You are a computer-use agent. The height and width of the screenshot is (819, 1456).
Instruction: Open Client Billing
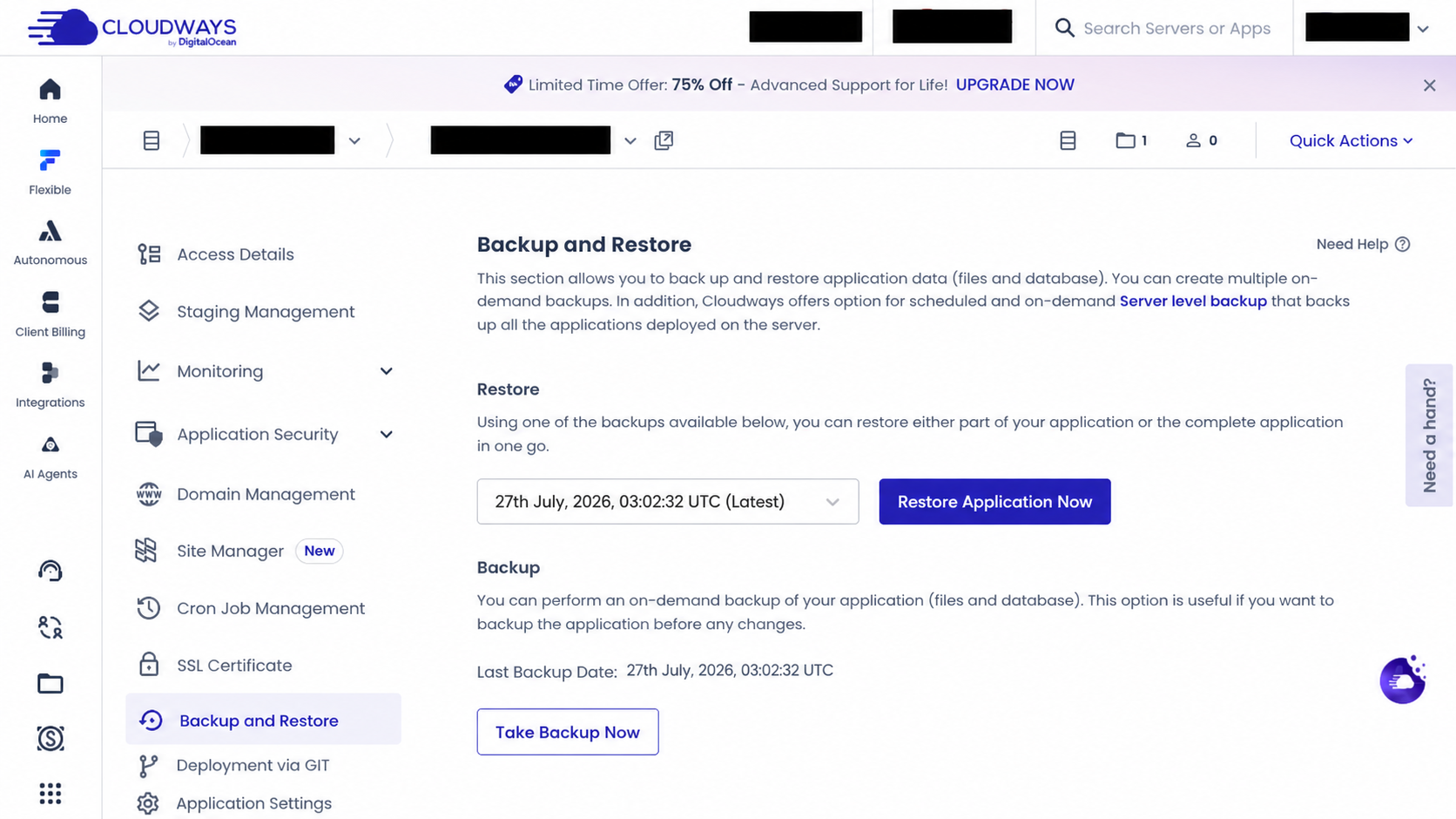[50, 315]
